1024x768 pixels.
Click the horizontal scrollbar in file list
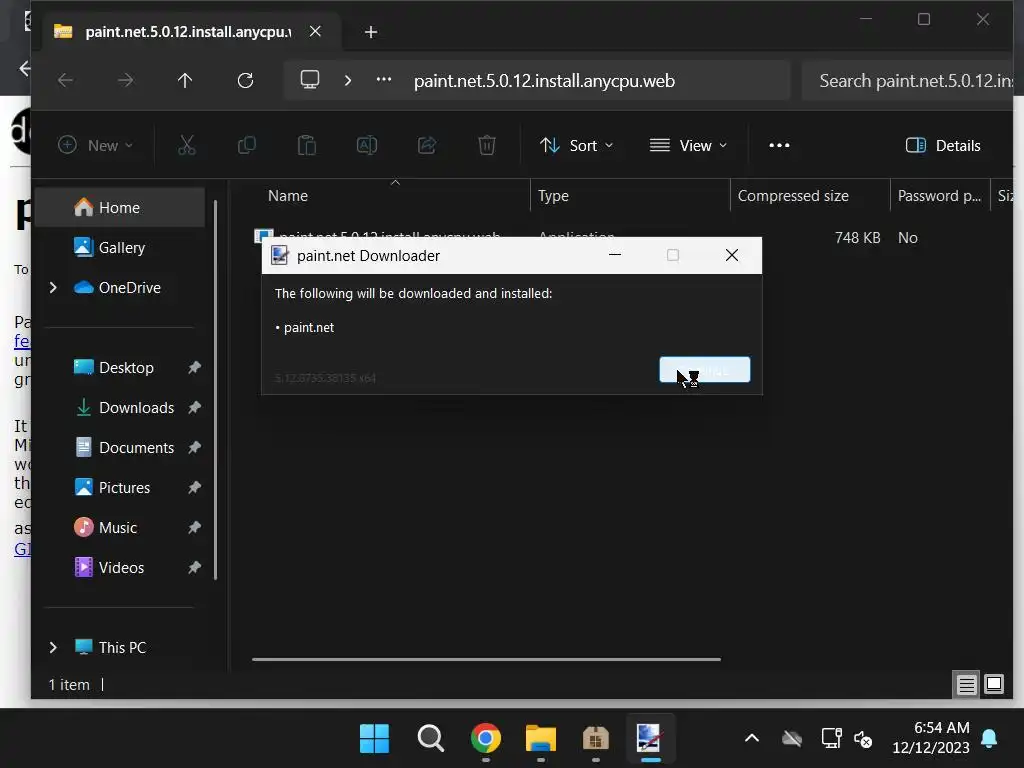coord(487,660)
